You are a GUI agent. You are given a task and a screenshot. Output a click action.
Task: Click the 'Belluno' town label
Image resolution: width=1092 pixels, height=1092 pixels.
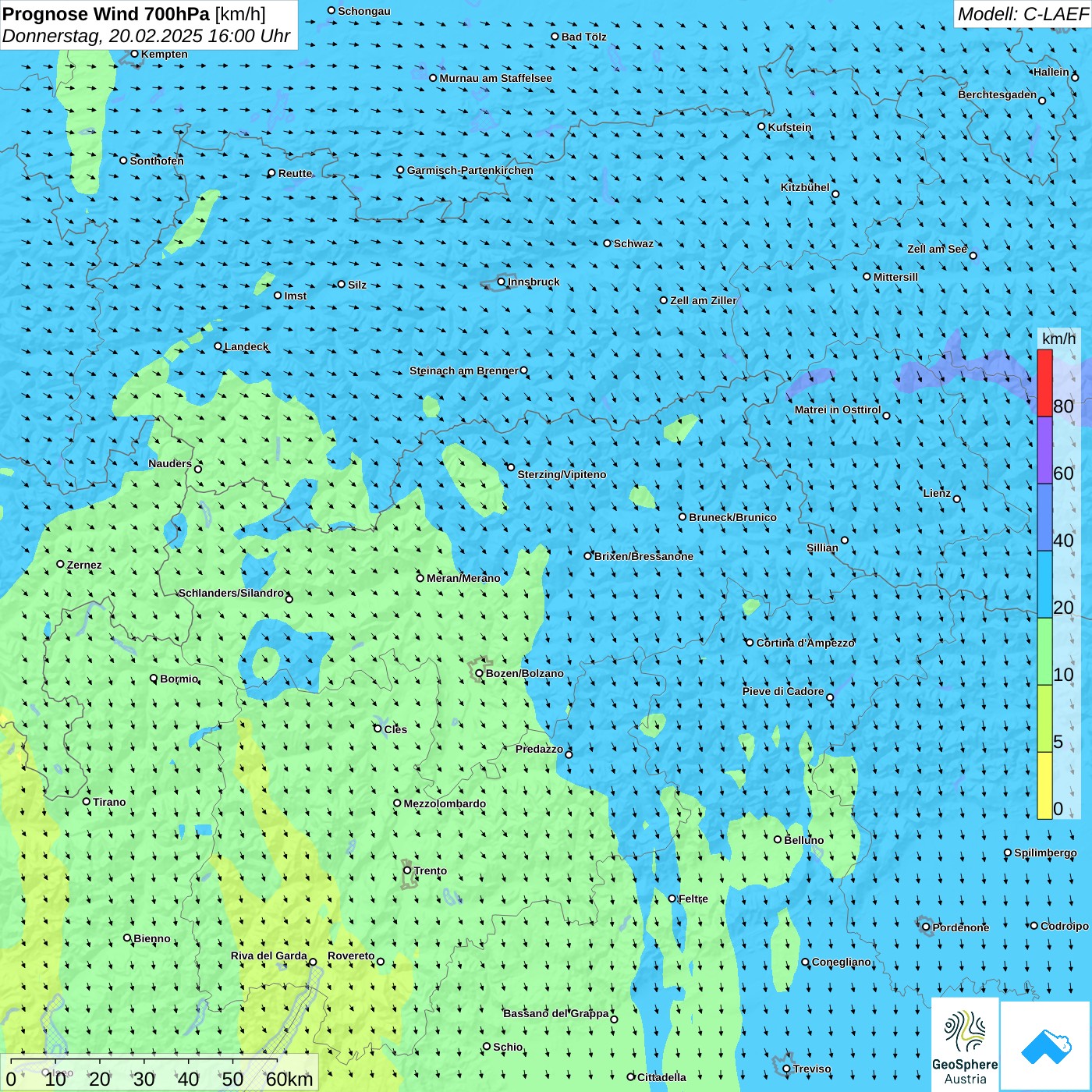point(804,840)
